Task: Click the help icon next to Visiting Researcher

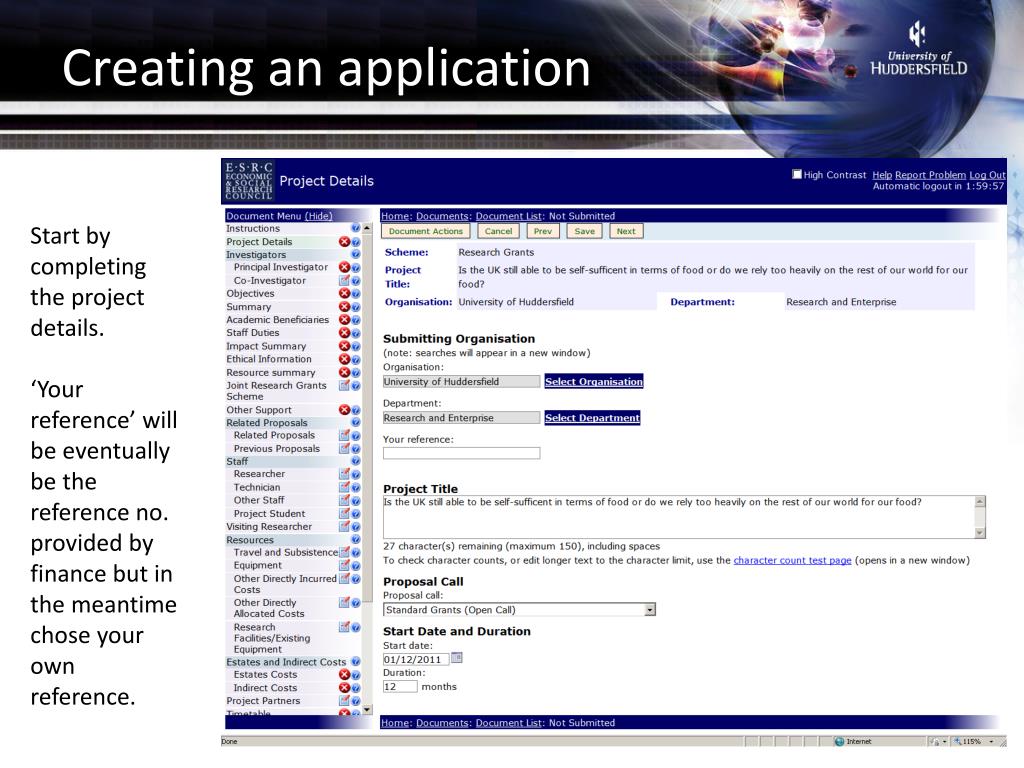Action: [x=356, y=527]
